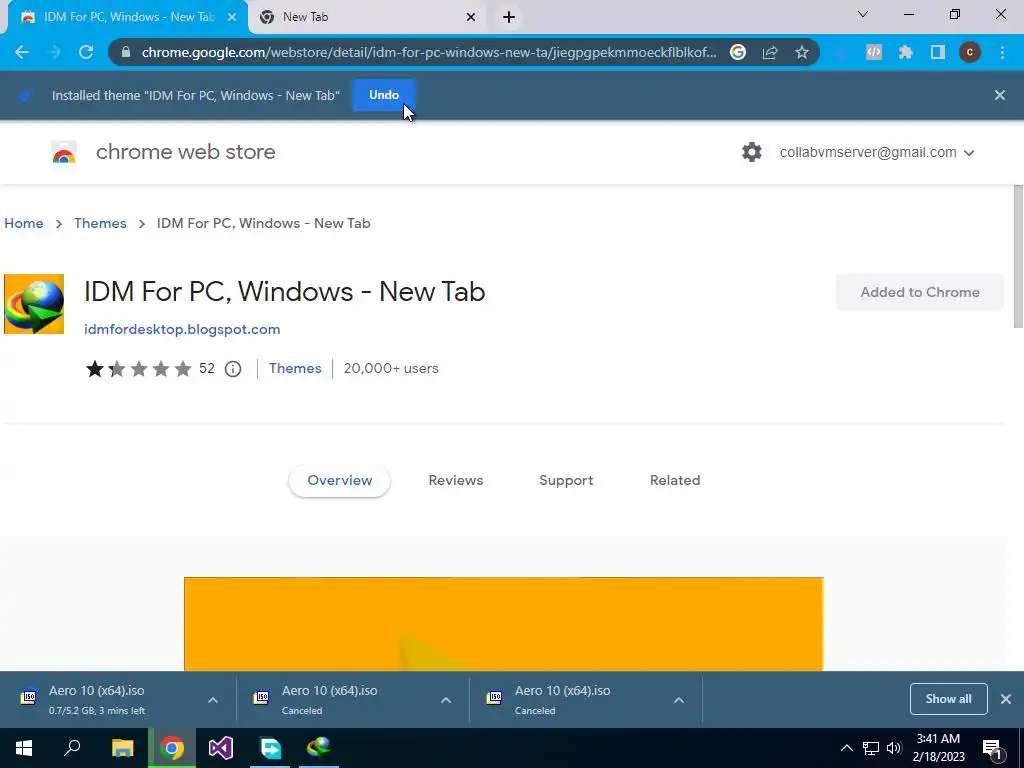Click Chrome icon in taskbar
Image resolution: width=1024 pixels, height=768 pixels.
[x=172, y=748]
